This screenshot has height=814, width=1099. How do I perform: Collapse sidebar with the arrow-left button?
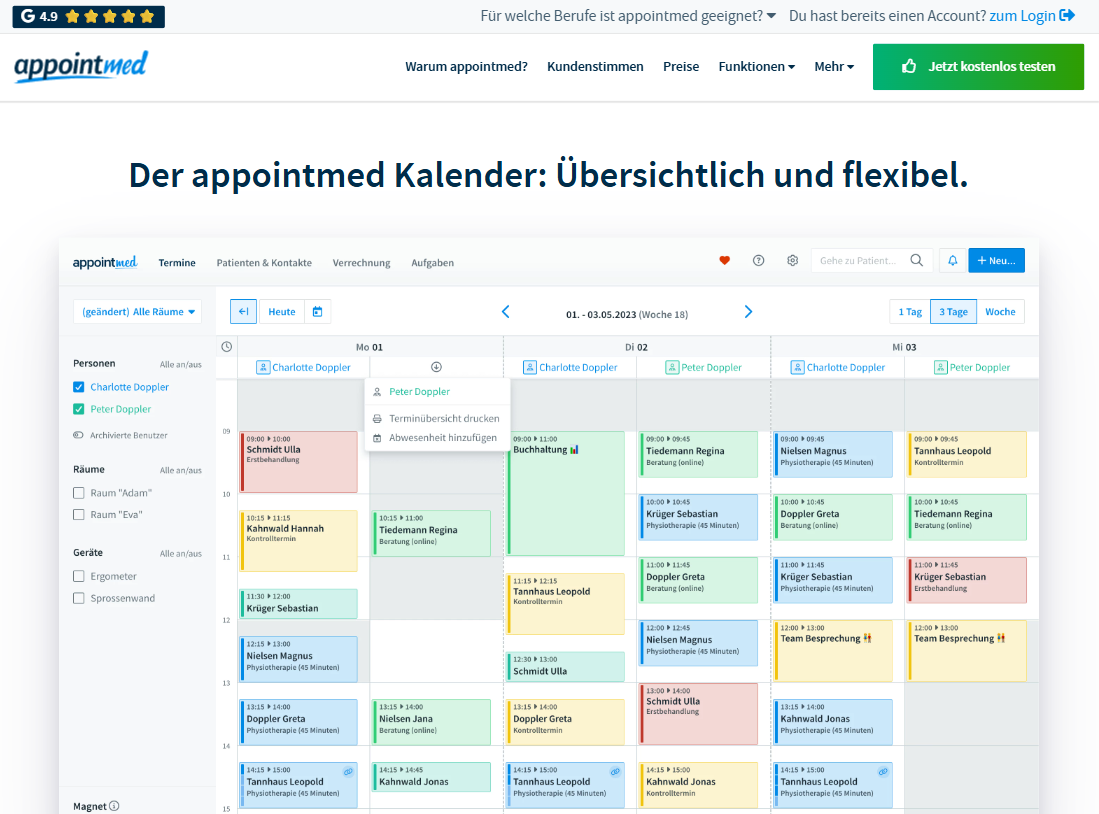tap(243, 311)
